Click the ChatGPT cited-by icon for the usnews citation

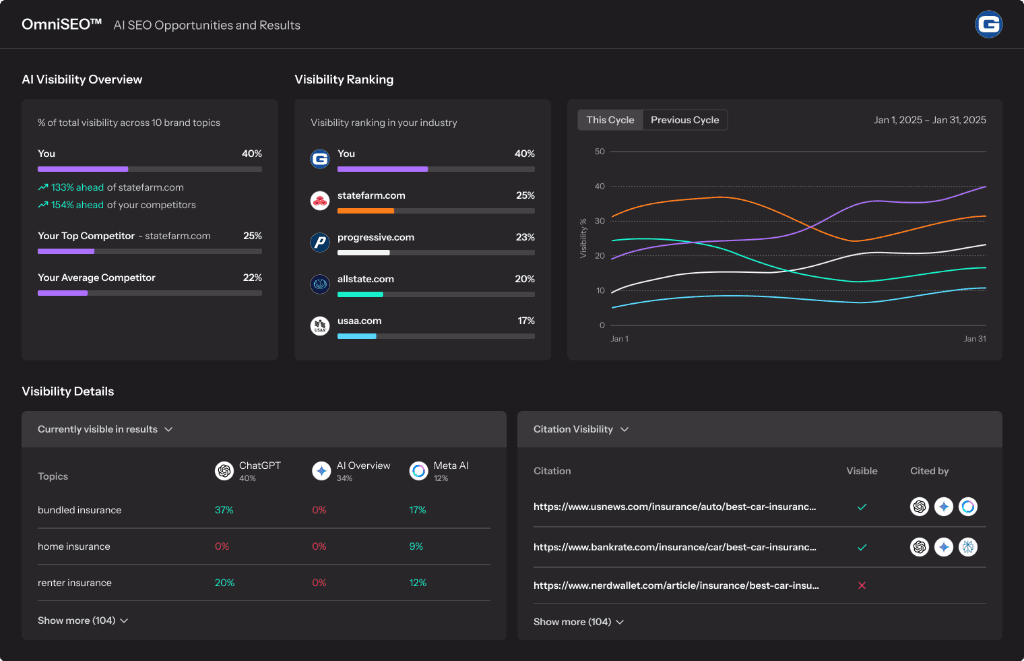click(919, 507)
